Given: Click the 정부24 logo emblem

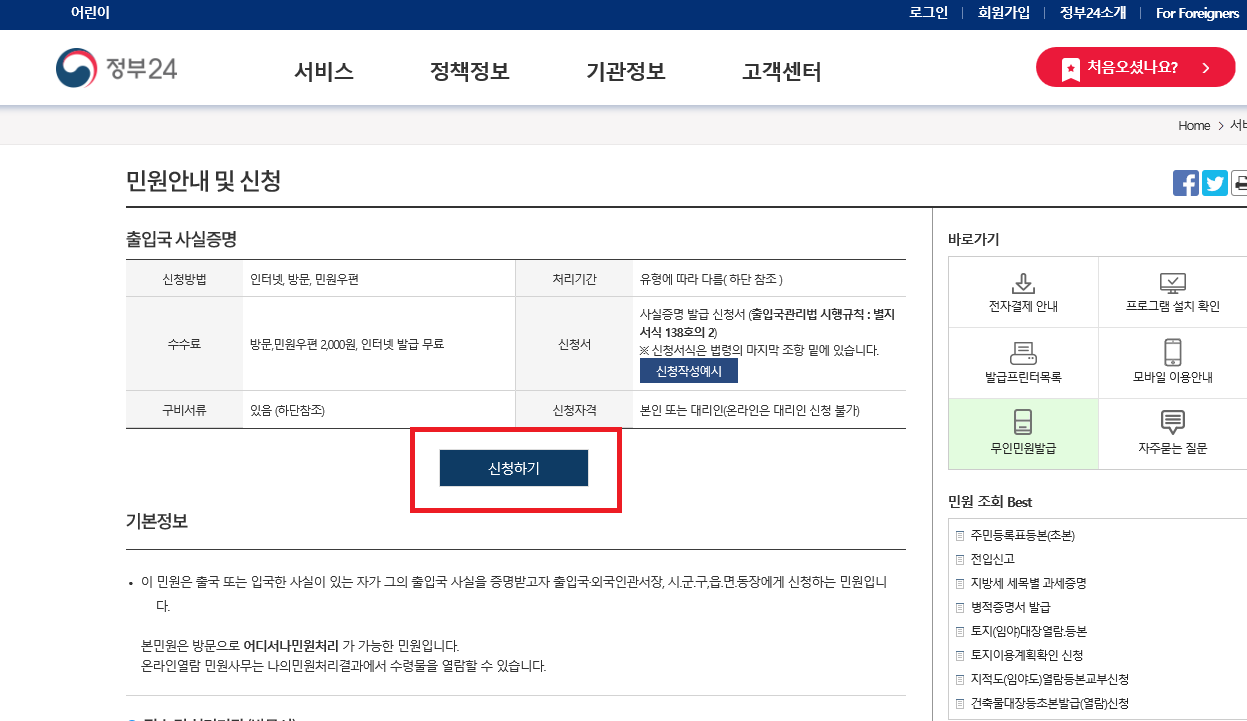Looking at the screenshot, I should [76, 68].
